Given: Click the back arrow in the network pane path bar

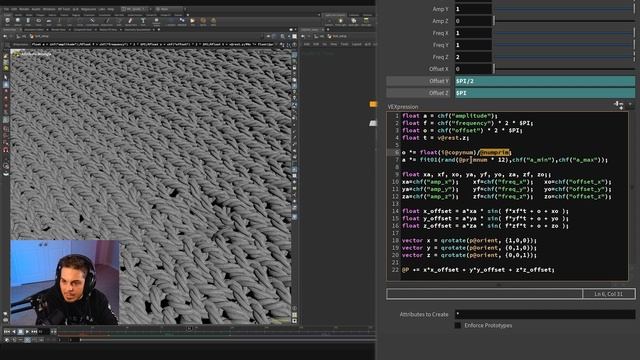Looking at the screenshot, I should point(303,36).
